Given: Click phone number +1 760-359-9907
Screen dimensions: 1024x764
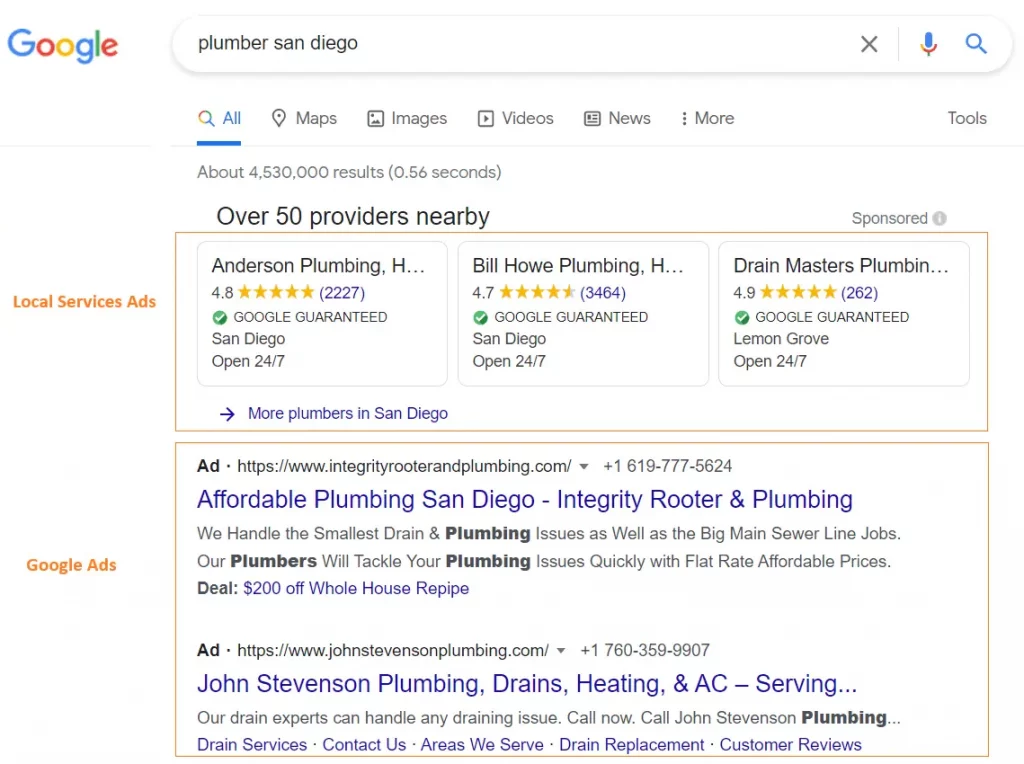Looking at the screenshot, I should click(x=645, y=650).
